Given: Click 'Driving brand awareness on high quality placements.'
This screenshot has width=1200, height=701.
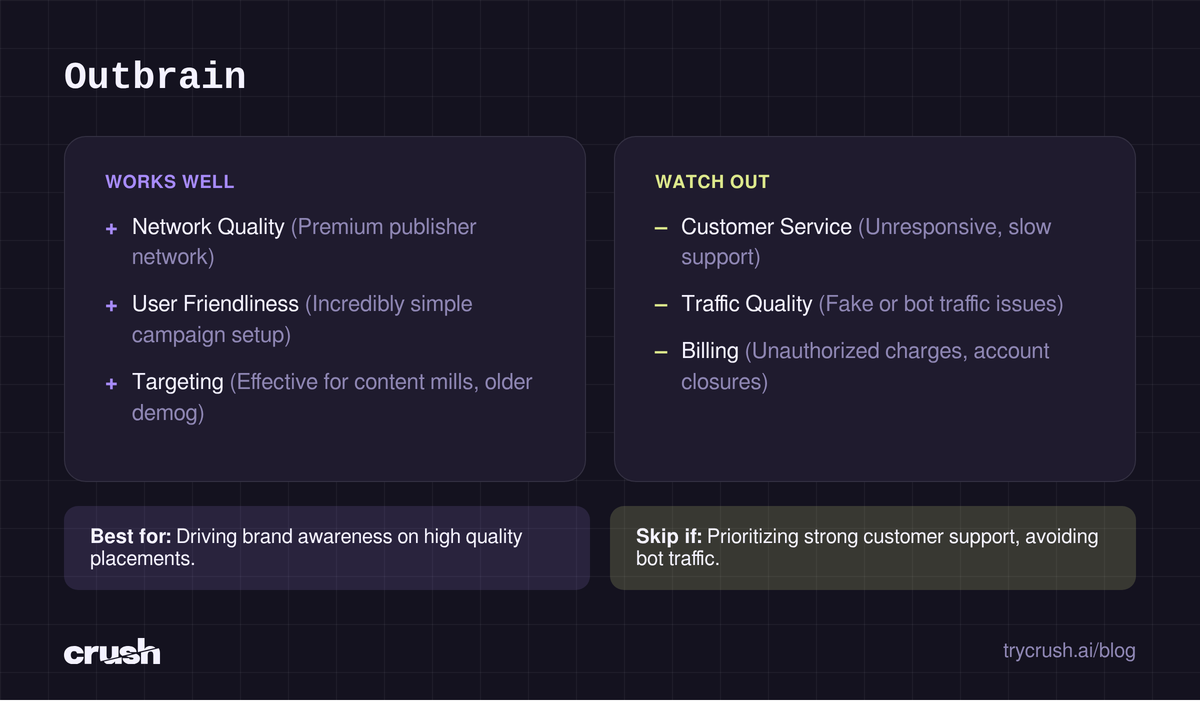Looking at the screenshot, I should coord(306,547).
